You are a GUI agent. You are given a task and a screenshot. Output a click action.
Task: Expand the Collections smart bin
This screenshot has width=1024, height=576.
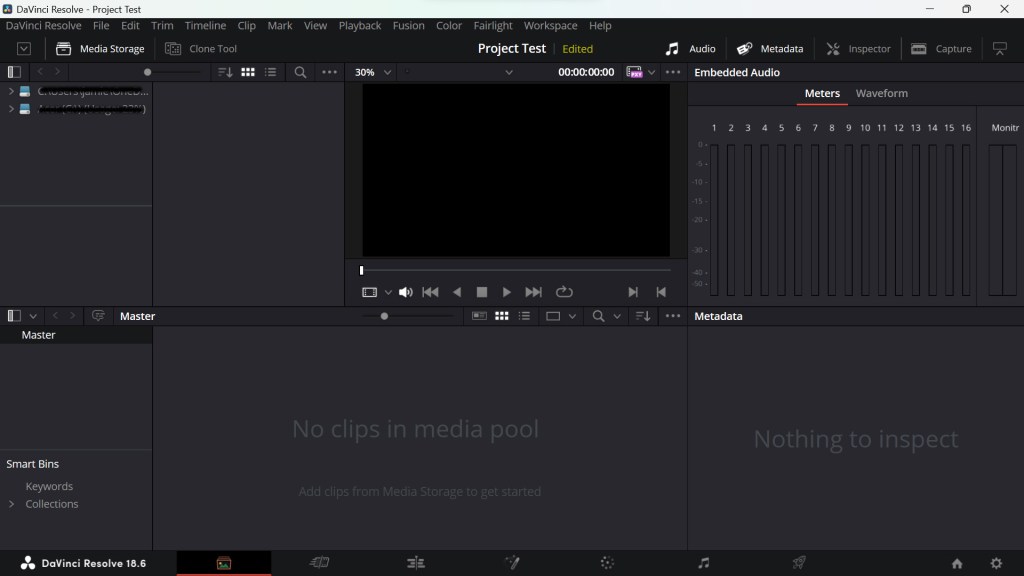point(12,504)
